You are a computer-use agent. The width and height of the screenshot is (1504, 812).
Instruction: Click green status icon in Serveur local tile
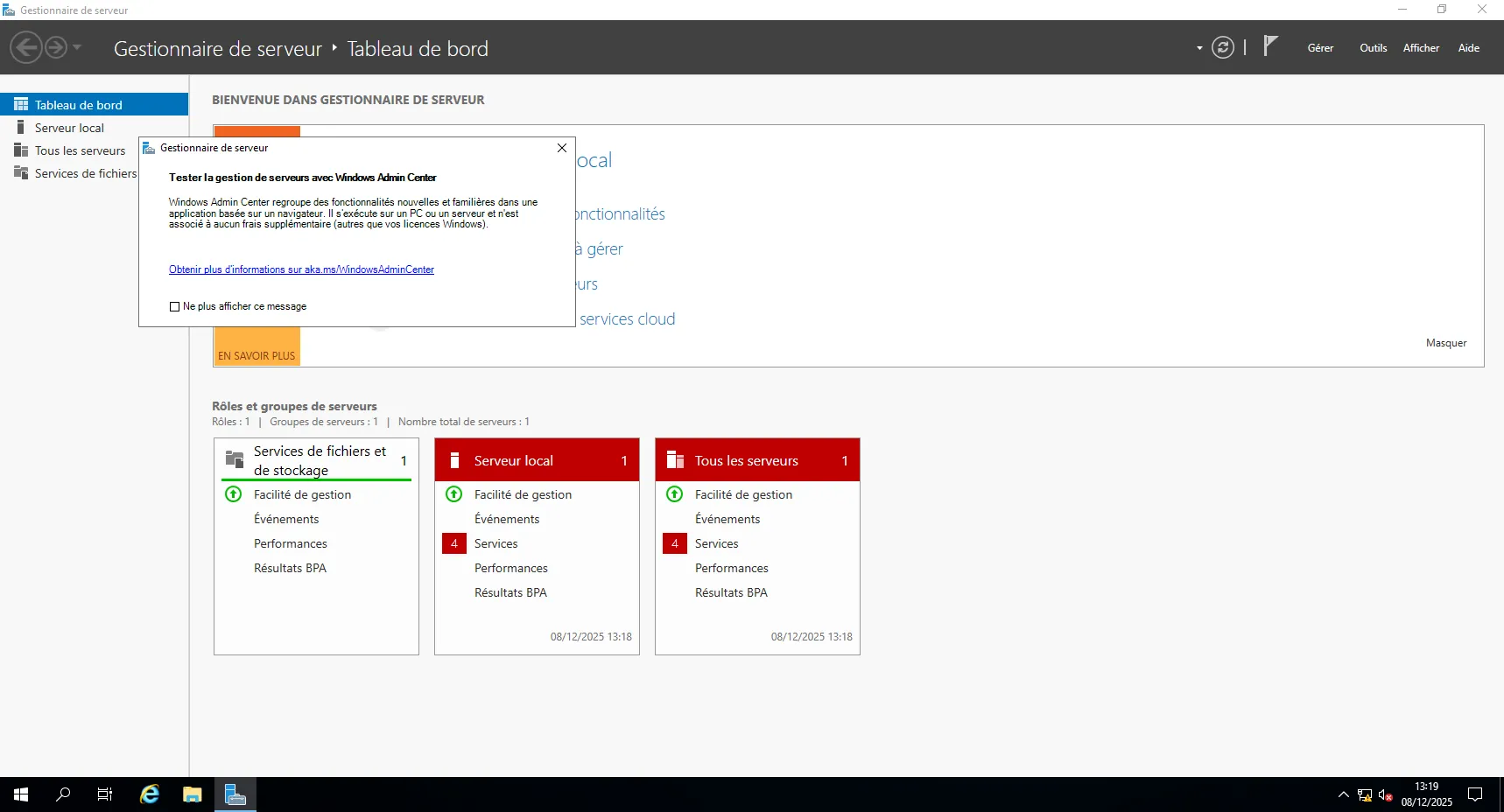454,493
